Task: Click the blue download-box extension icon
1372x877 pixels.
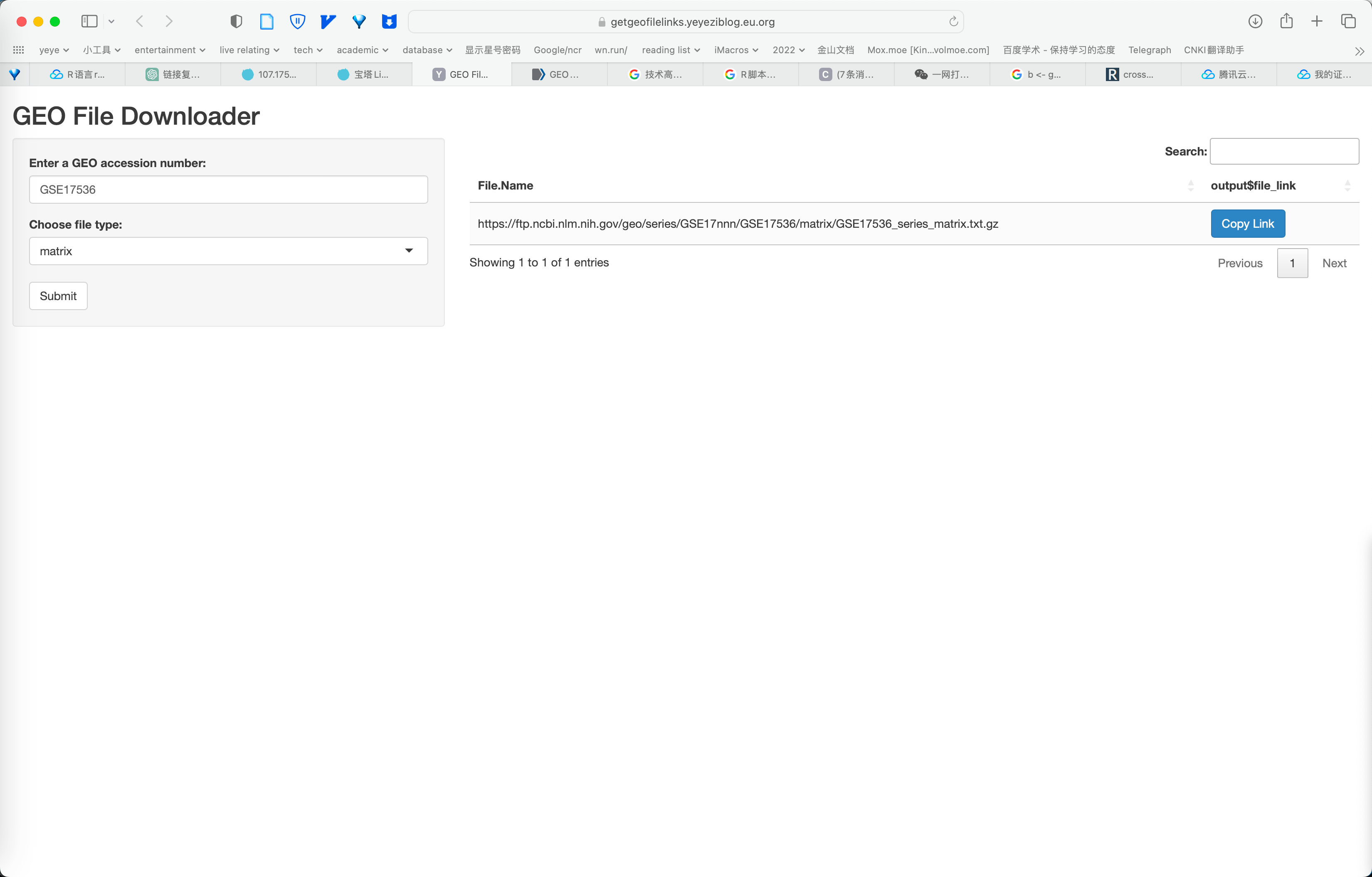Action: point(389,22)
